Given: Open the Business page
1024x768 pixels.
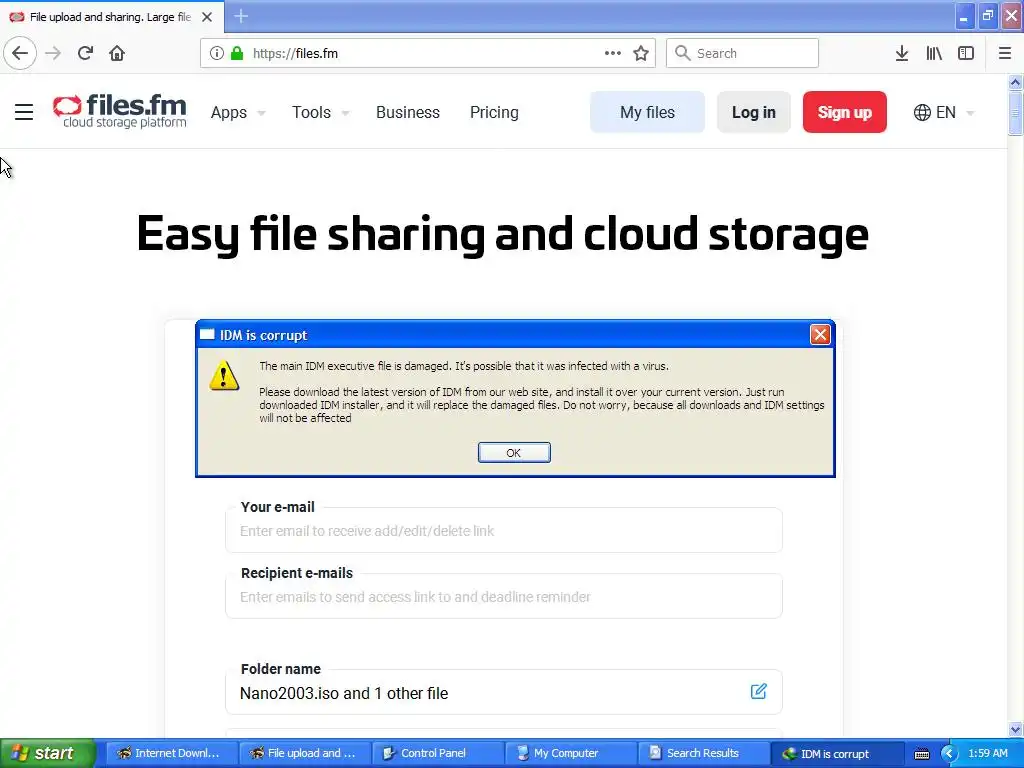Looking at the screenshot, I should [x=408, y=112].
